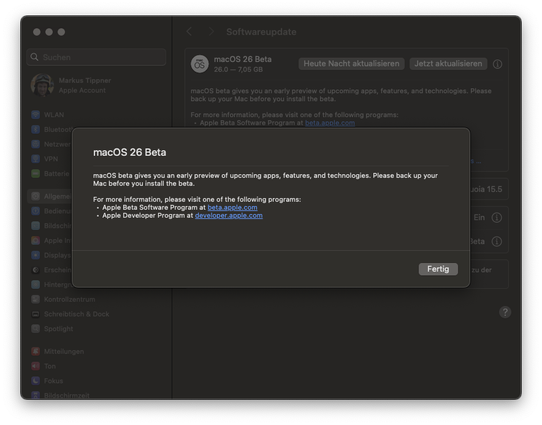Image resolution: width=542 pixels, height=425 pixels.
Task: Open Schreibtisch & Dock label
Action: click(76, 314)
